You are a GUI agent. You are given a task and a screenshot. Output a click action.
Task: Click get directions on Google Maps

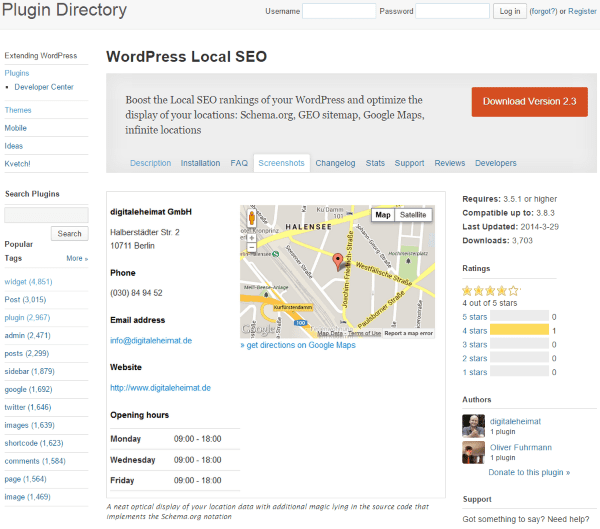click(x=298, y=345)
